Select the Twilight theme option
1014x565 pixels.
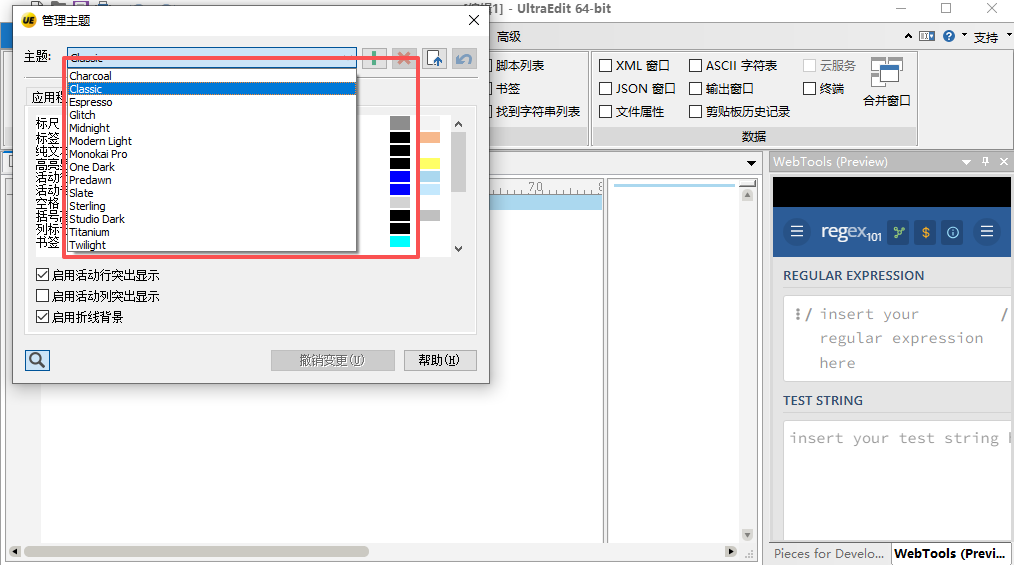pyautogui.click(x=212, y=245)
